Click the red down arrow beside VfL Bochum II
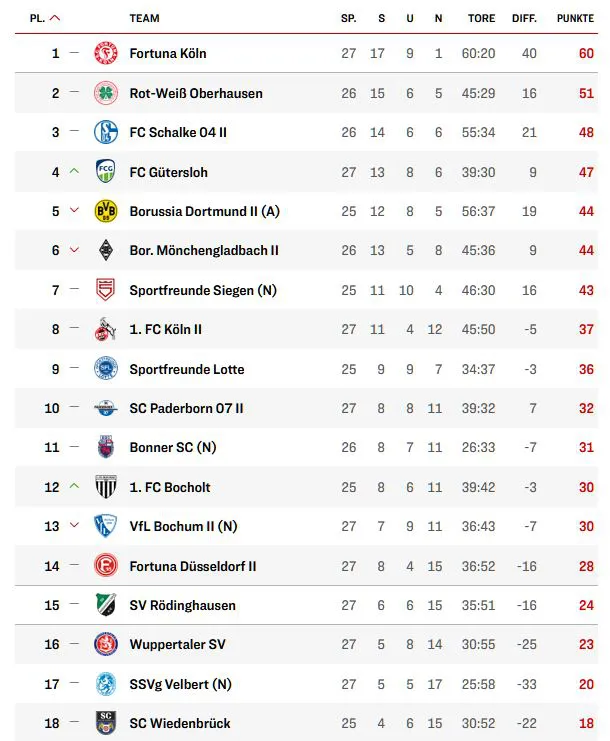Image resolution: width=610 pixels, height=741 pixels. click(x=74, y=526)
